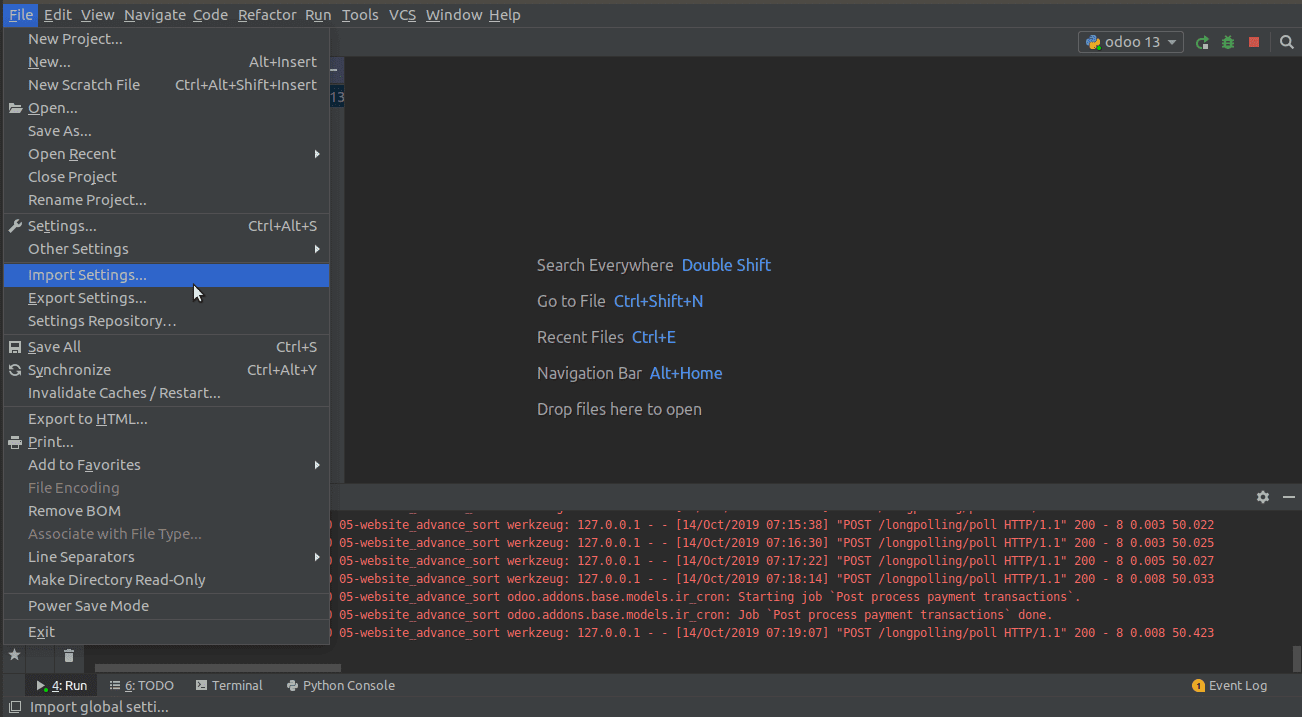The image size is (1302, 717).
Task: Expand the Other Settings submenu
Action: click(166, 249)
